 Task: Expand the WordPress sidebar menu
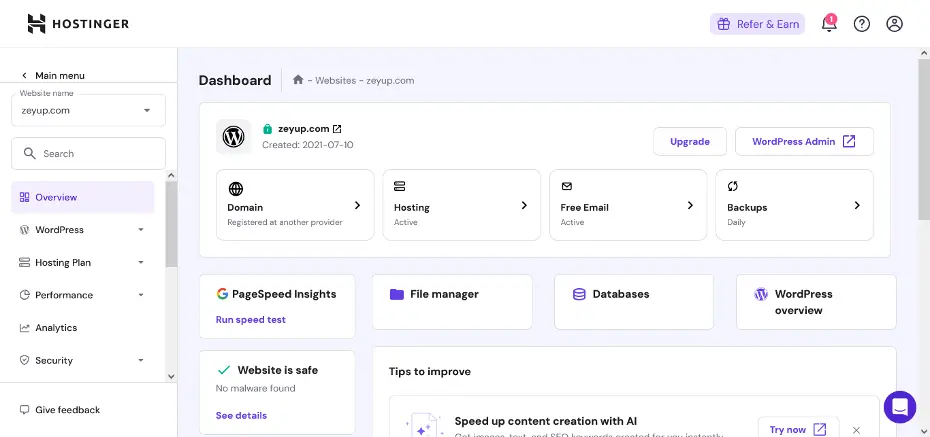[83, 230]
